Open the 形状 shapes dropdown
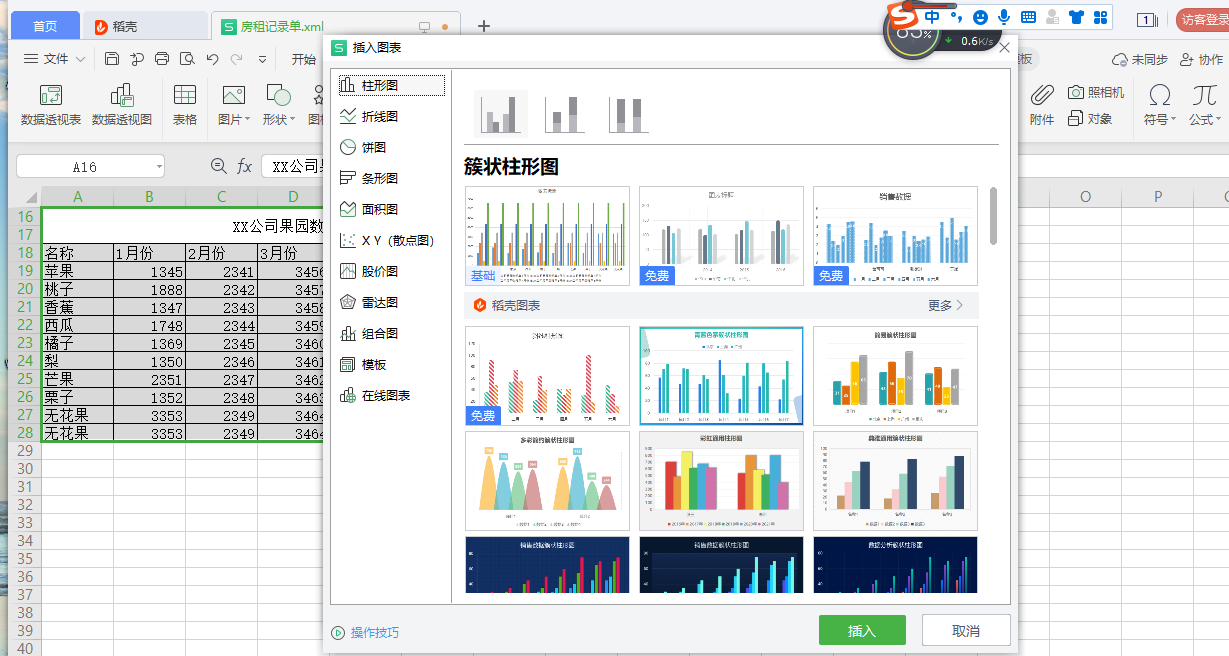 [x=279, y=106]
